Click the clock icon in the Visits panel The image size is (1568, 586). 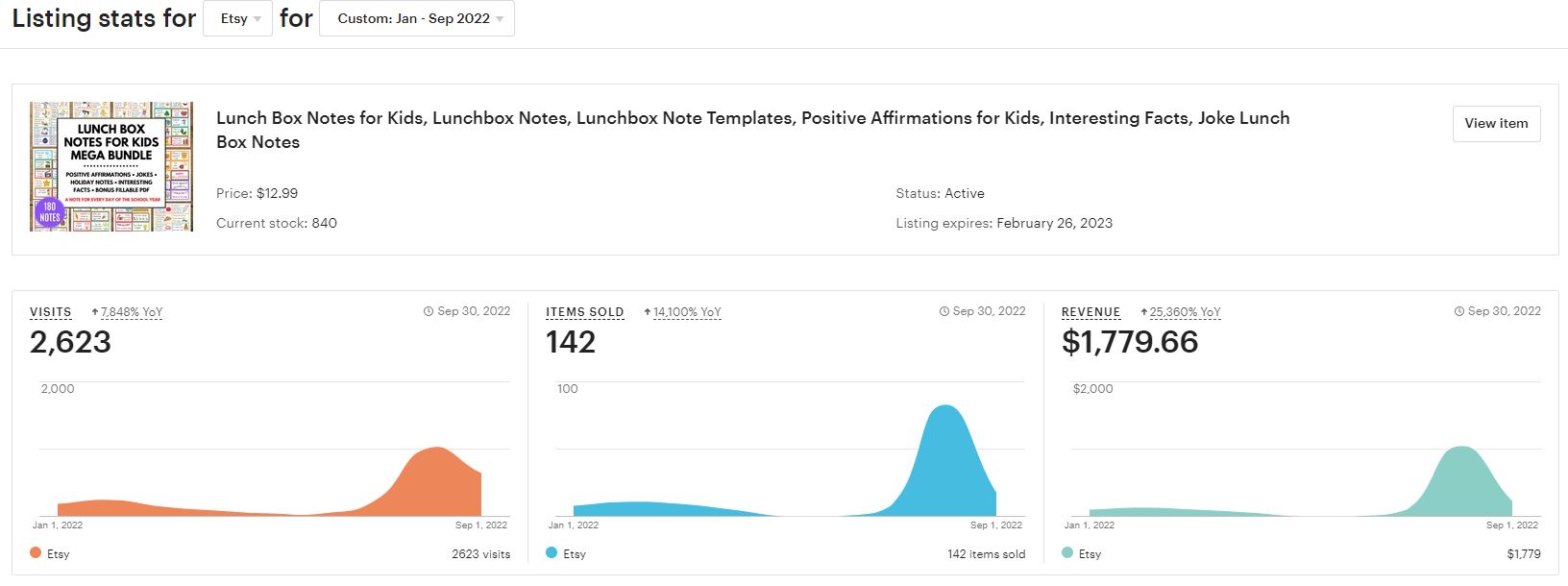[x=429, y=311]
